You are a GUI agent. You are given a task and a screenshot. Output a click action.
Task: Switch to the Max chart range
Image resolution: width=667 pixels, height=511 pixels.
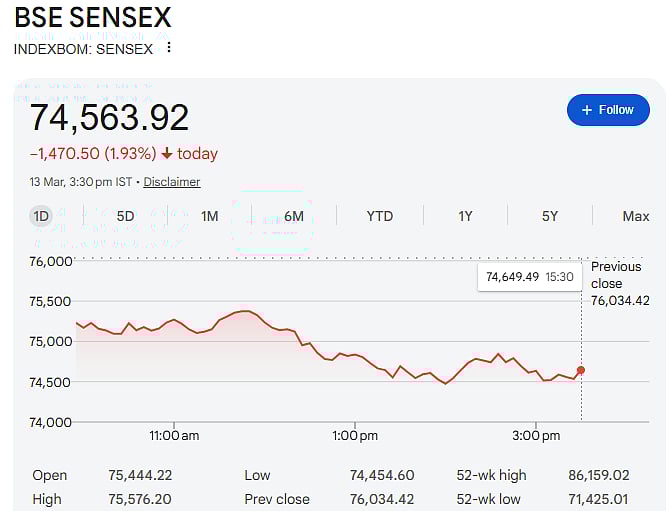click(635, 216)
